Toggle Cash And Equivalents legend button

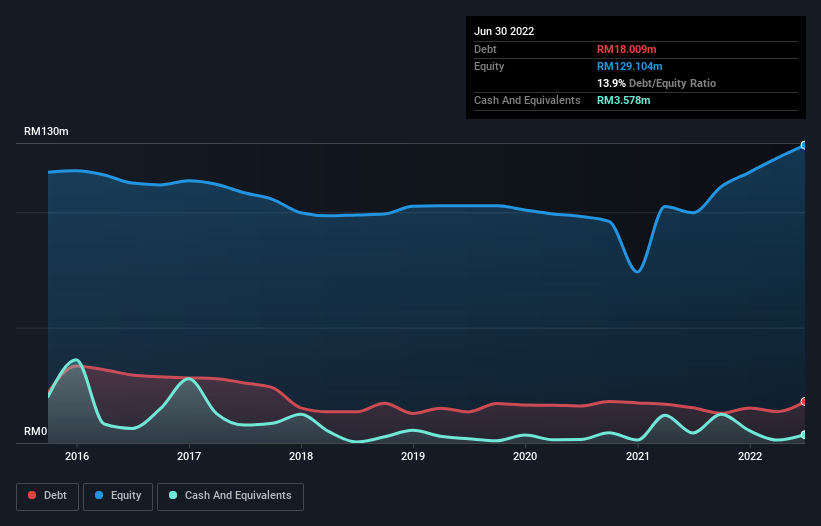point(230,496)
